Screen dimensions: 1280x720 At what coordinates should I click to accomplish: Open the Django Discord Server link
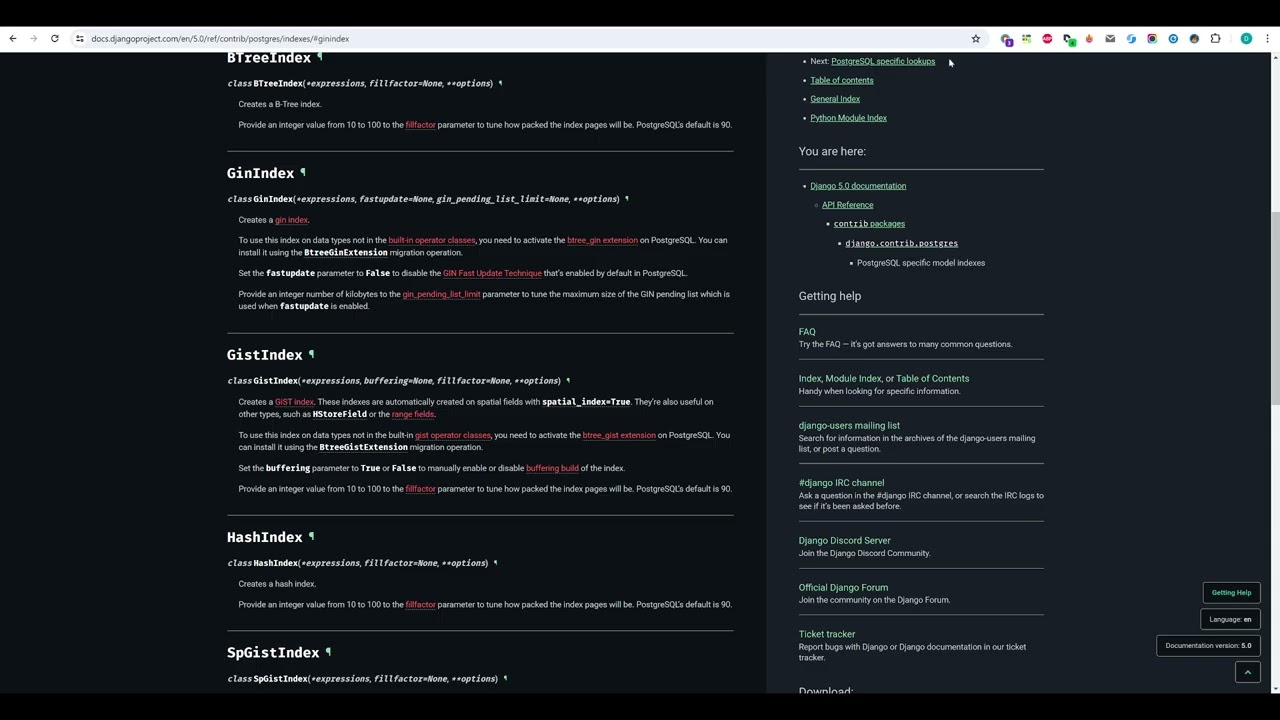[845, 541]
